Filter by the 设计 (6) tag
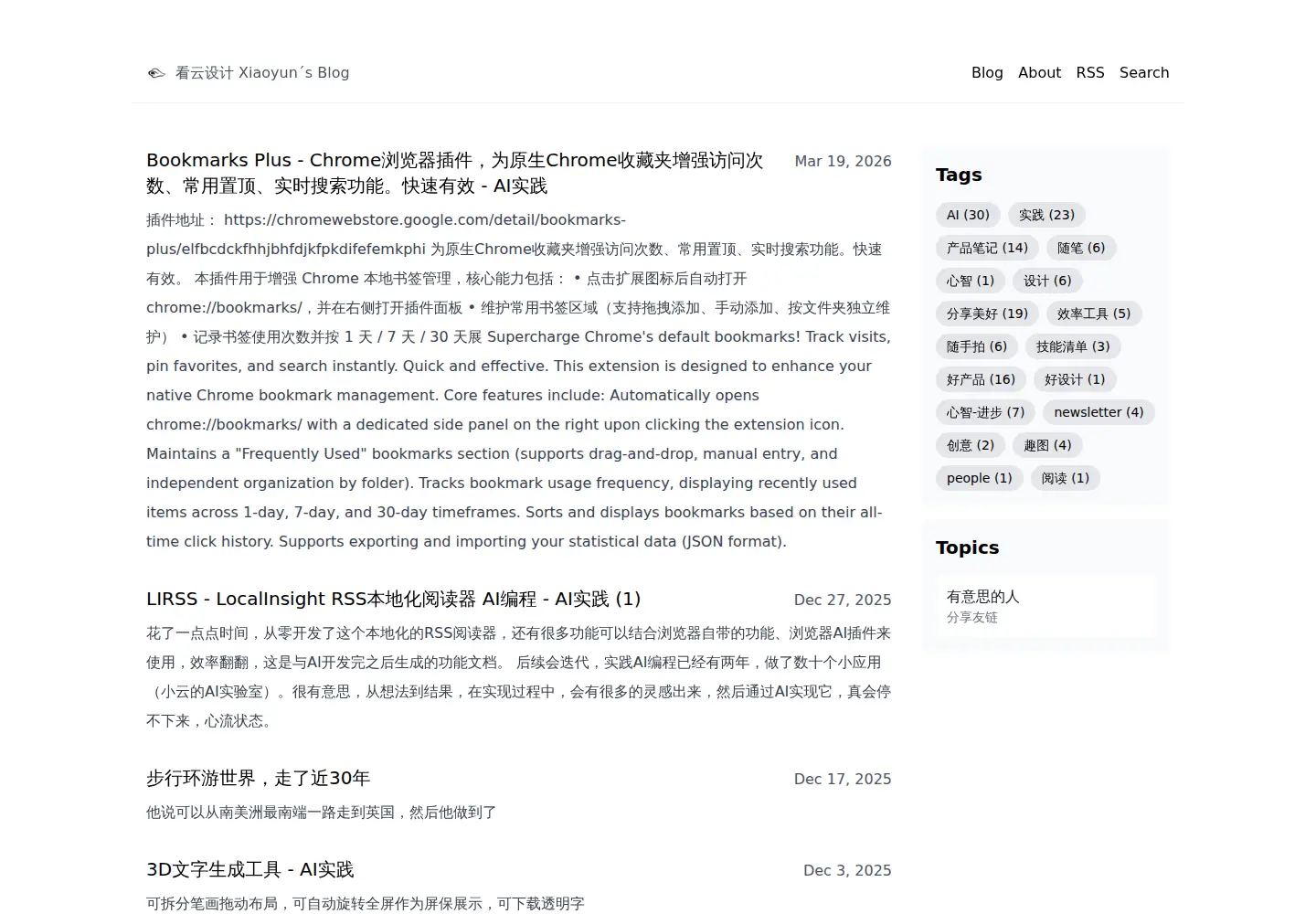This screenshot has height=914, width=1316. 1047,281
